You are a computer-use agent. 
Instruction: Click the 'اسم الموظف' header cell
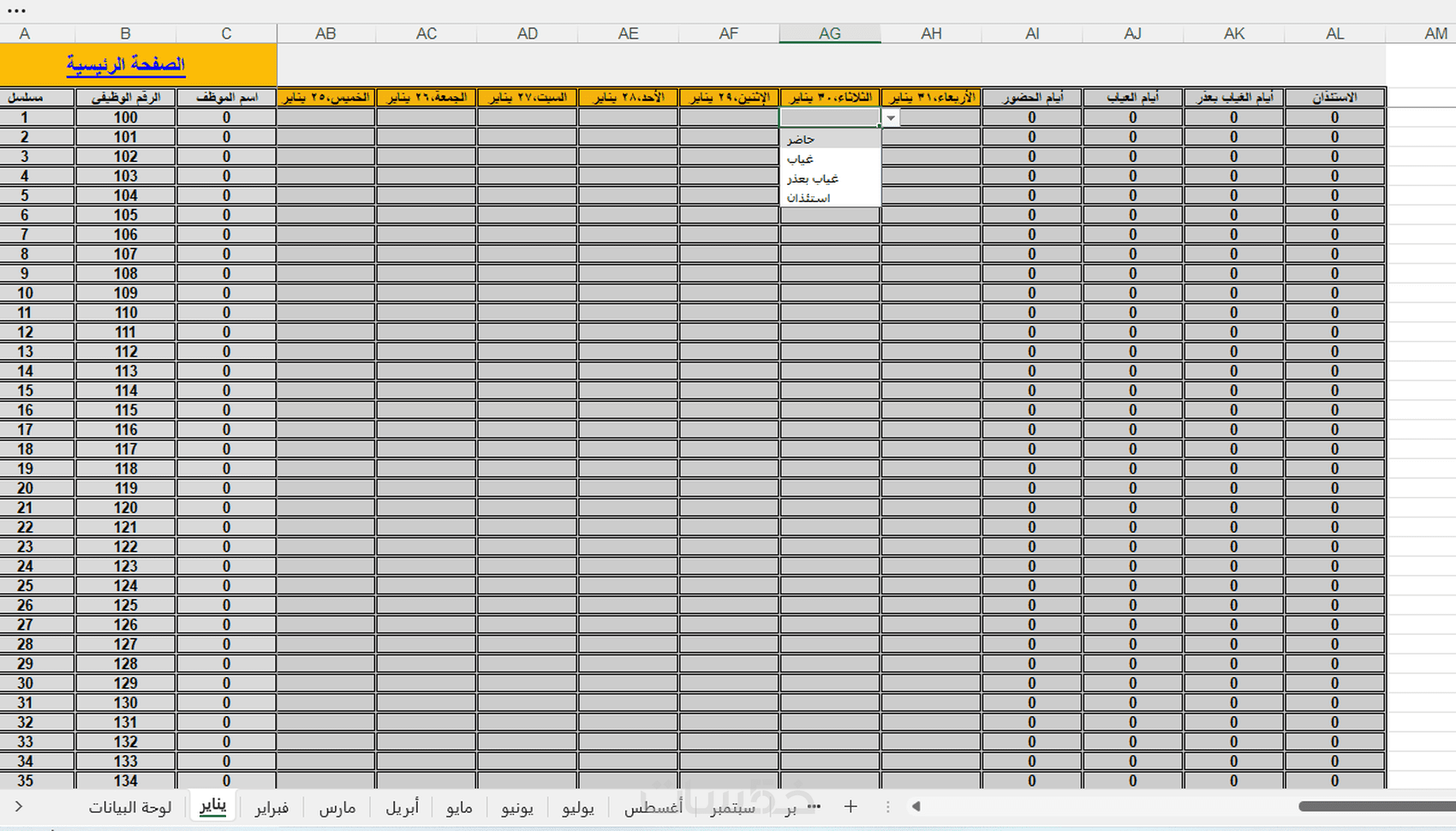pyautogui.click(x=226, y=98)
